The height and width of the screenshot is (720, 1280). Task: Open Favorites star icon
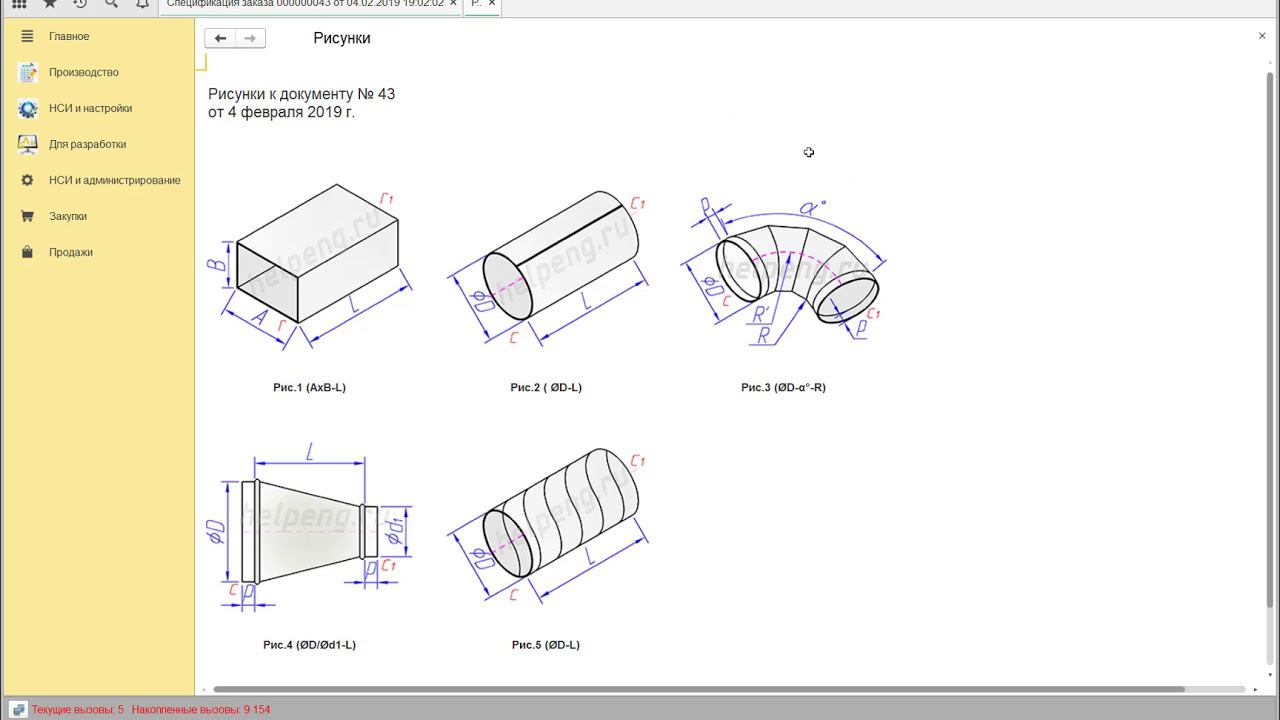(49, 4)
